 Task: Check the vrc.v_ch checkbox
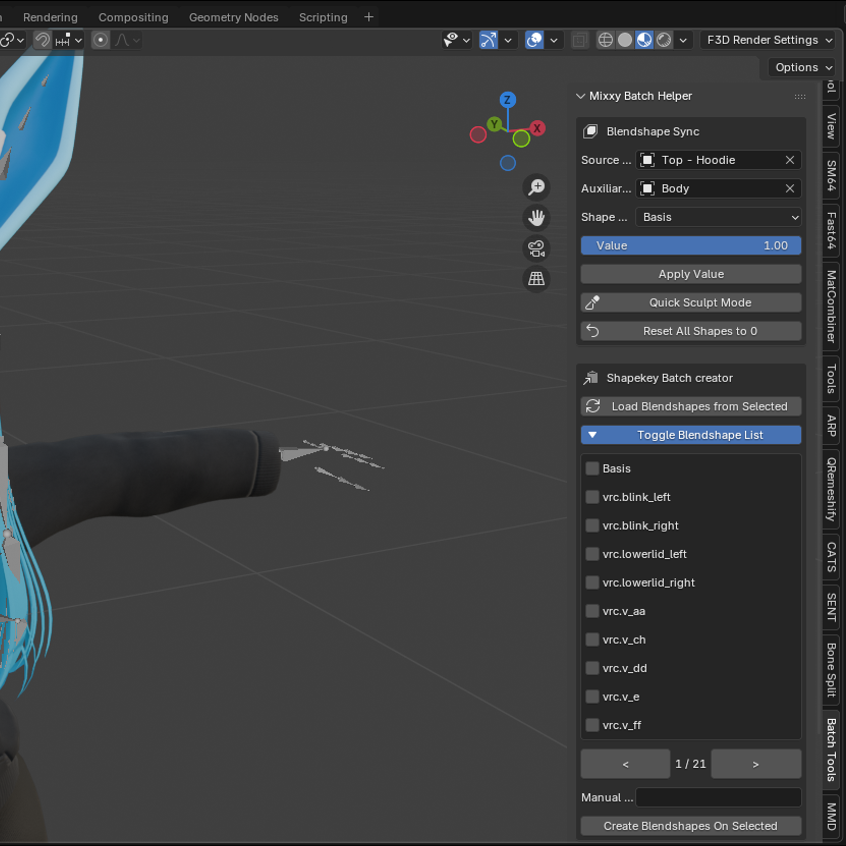592,640
